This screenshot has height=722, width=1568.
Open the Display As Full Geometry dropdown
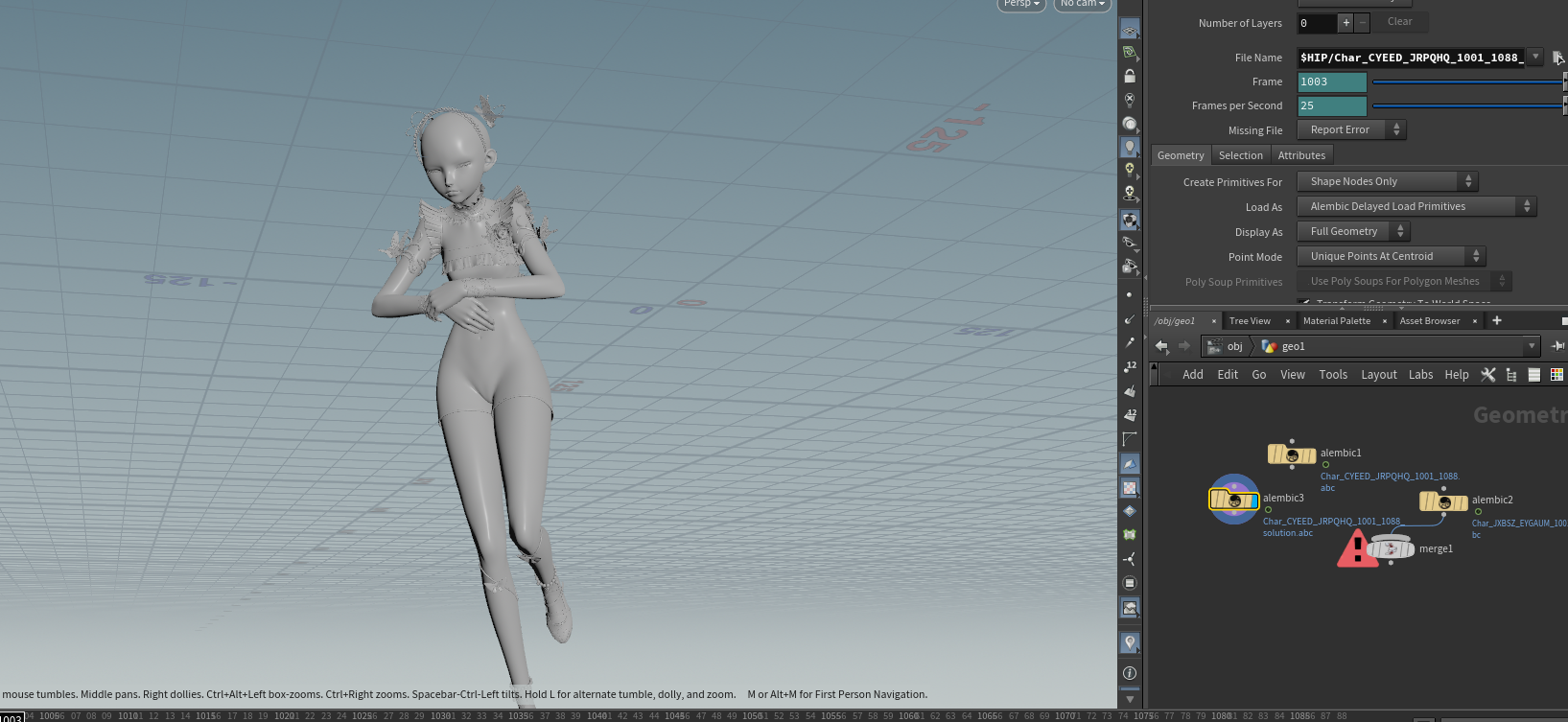pyautogui.click(x=1353, y=231)
